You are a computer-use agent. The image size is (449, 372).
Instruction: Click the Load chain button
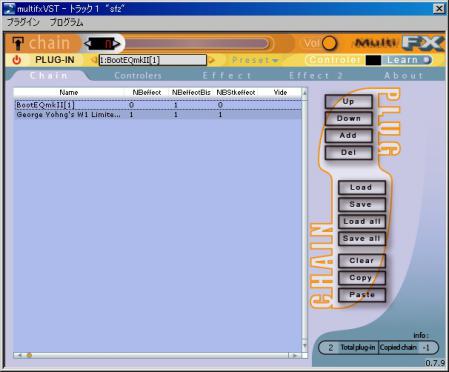pos(362,188)
